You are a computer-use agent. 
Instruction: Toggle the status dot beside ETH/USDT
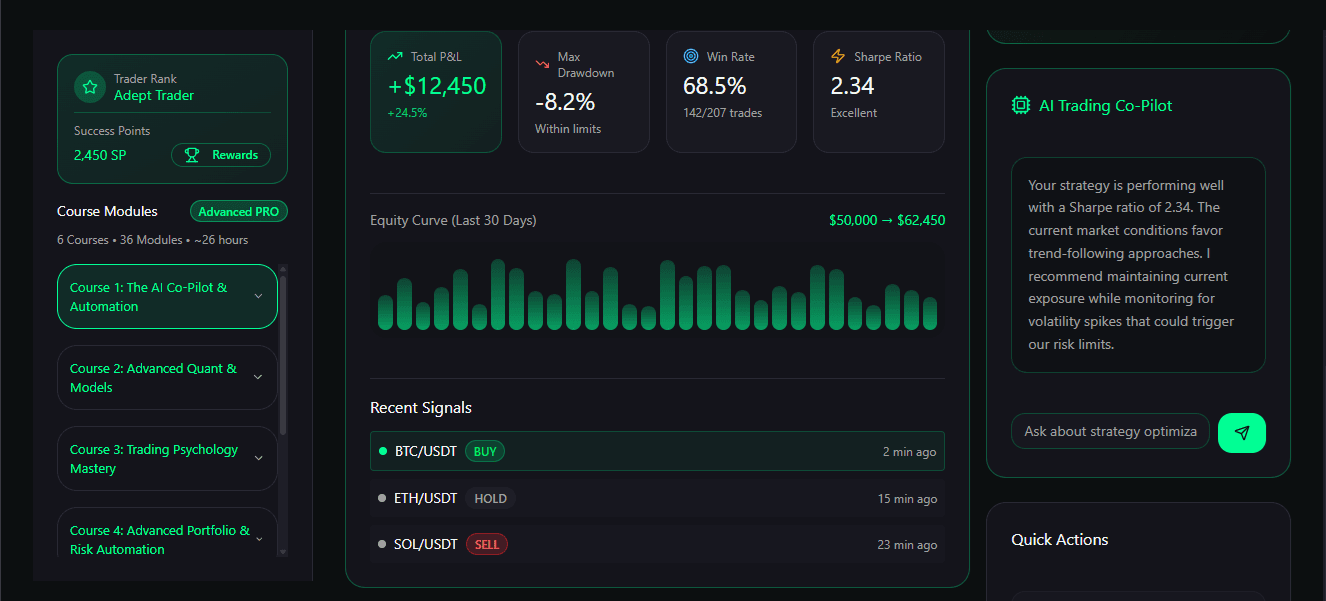[382, 498]
